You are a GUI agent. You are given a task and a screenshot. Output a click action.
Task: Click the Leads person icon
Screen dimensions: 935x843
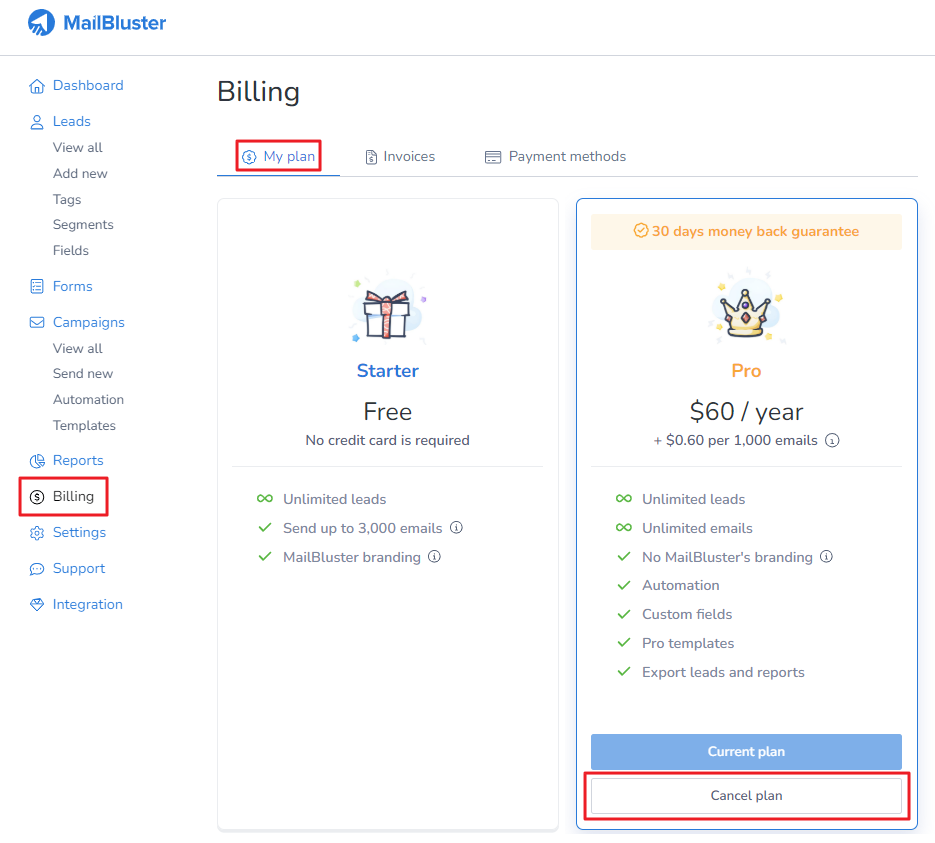pos(37,122)
